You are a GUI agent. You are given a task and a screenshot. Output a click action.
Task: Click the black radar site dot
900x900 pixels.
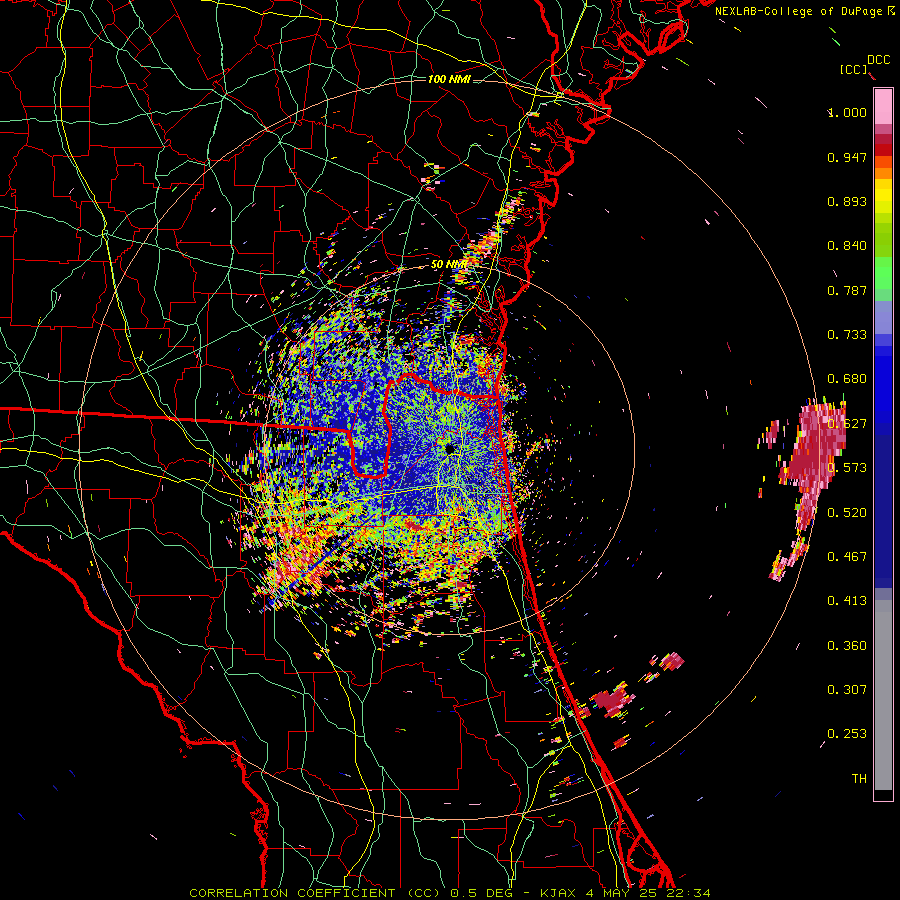click(450, 448)
